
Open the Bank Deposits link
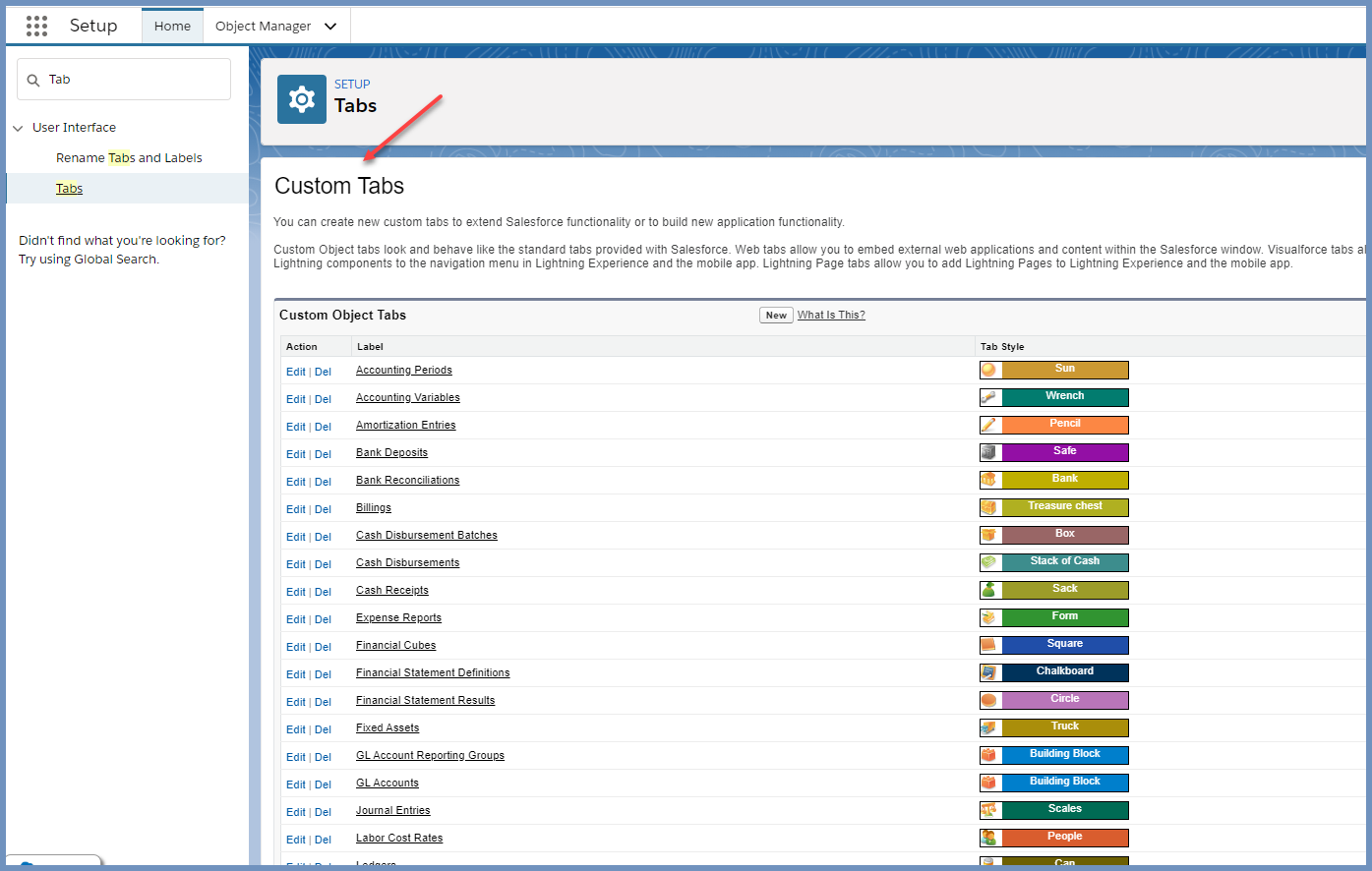click(391, 452)
